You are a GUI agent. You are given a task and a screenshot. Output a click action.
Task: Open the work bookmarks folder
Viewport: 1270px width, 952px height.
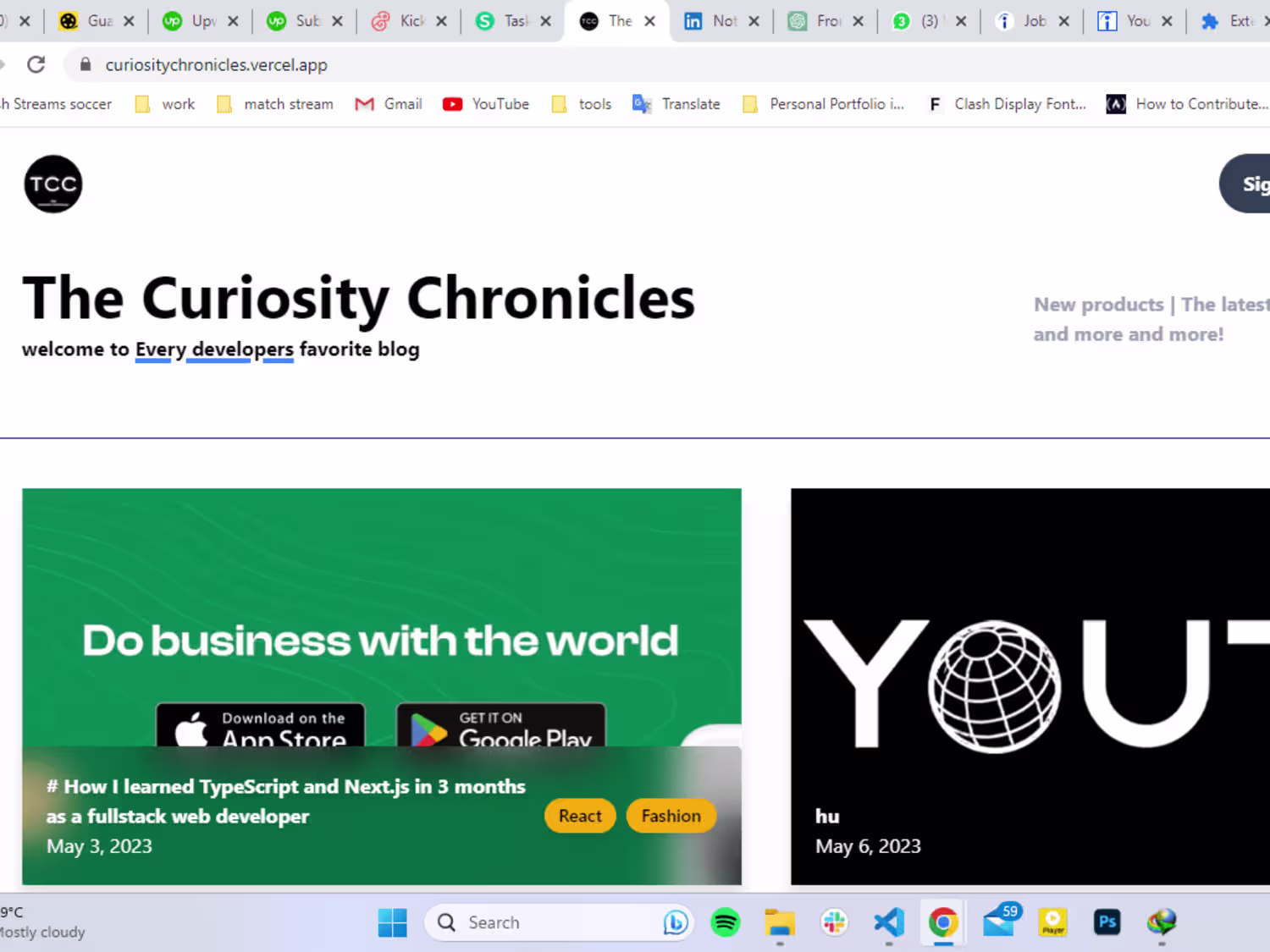tap(165, 104)
